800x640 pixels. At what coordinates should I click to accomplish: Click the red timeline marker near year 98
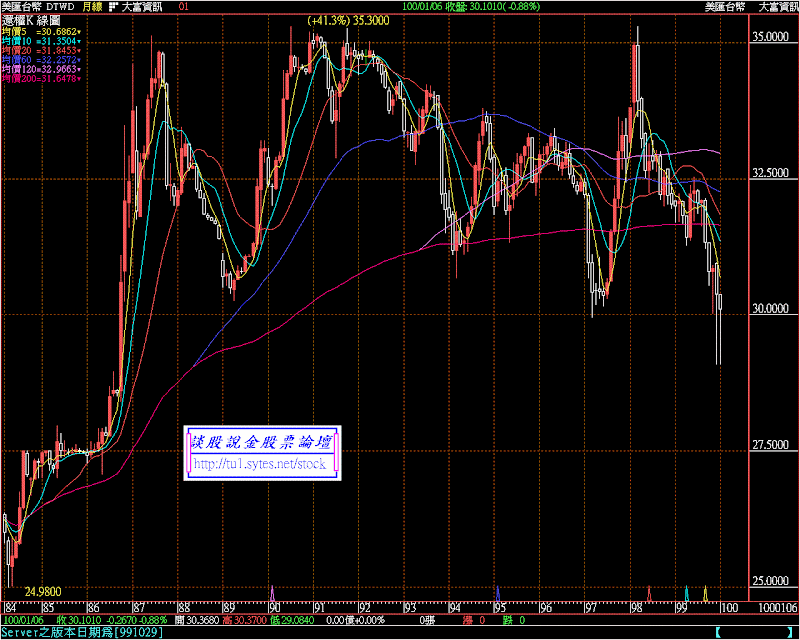pos(649,593)
